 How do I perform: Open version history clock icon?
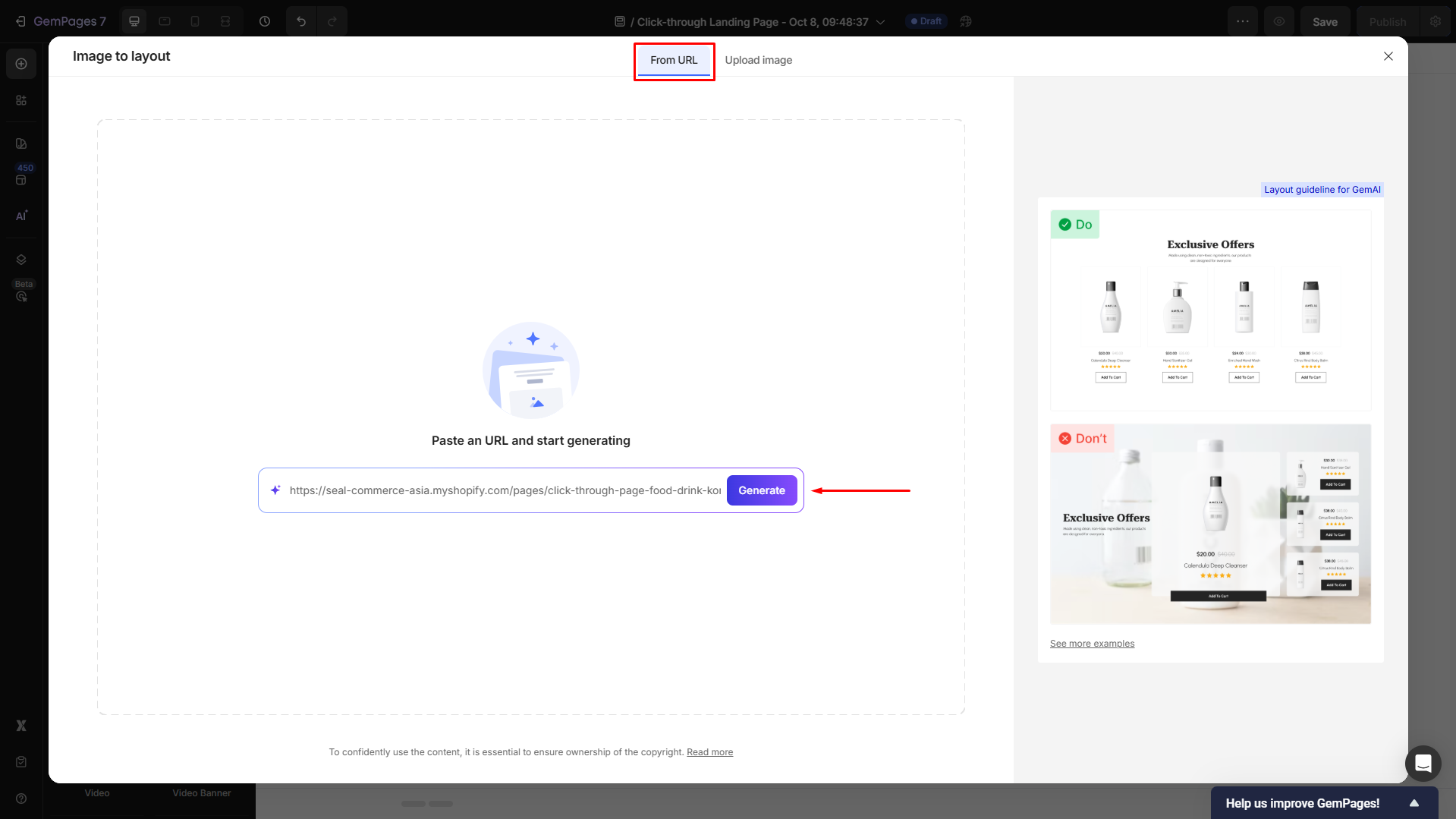coord(265,21)
